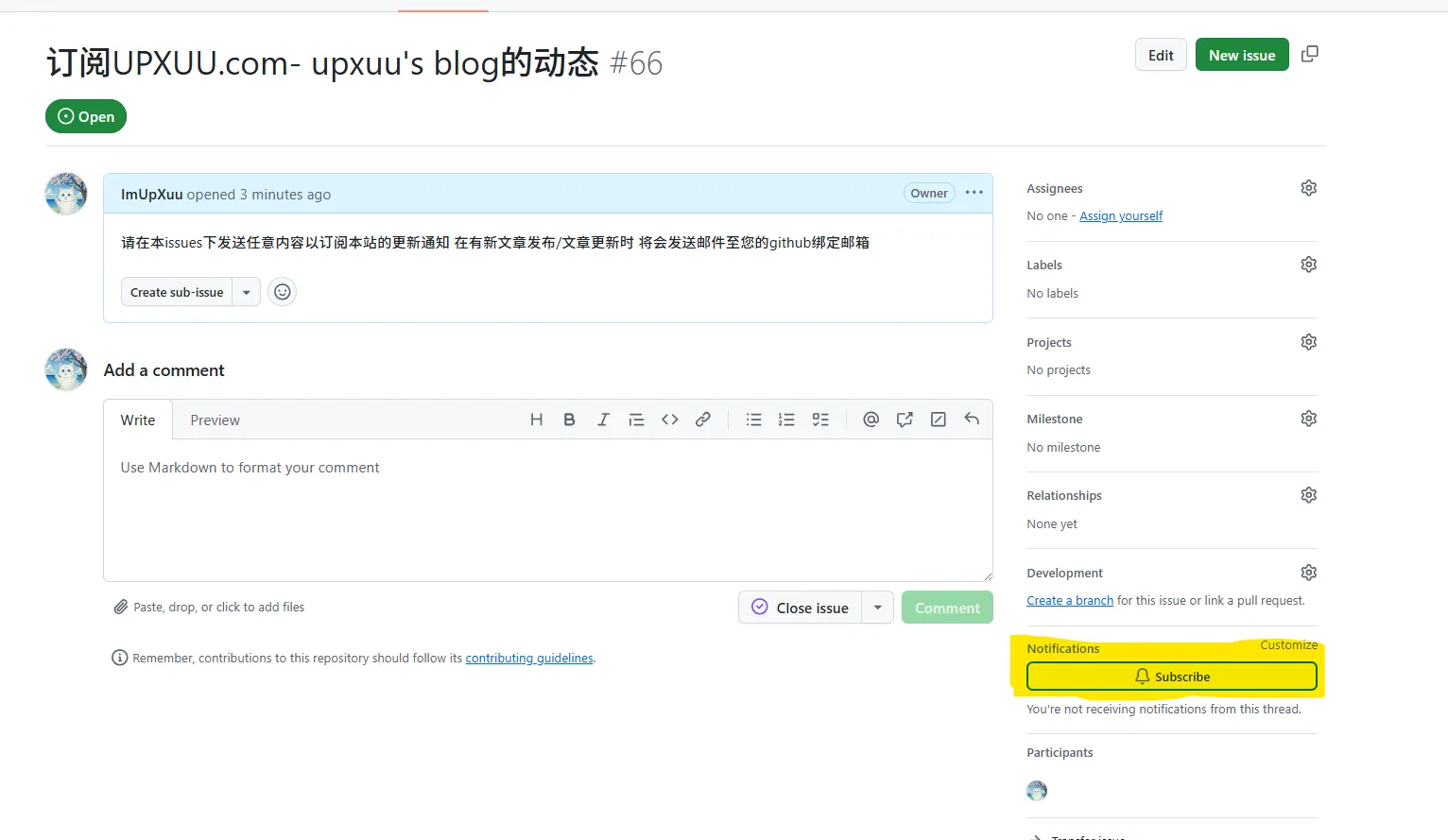Insert code formatting

pyautogui.click(x=670, y=420)
